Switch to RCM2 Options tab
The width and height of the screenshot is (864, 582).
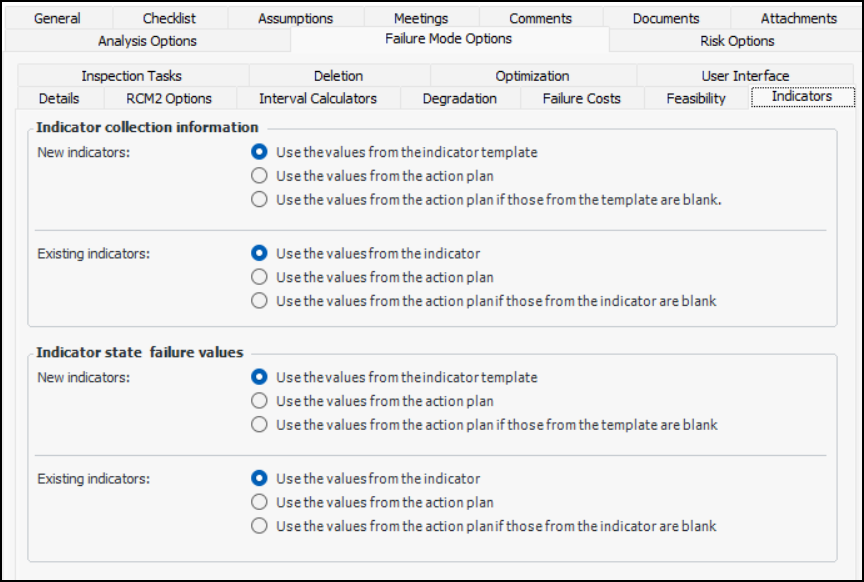point(169,98)
